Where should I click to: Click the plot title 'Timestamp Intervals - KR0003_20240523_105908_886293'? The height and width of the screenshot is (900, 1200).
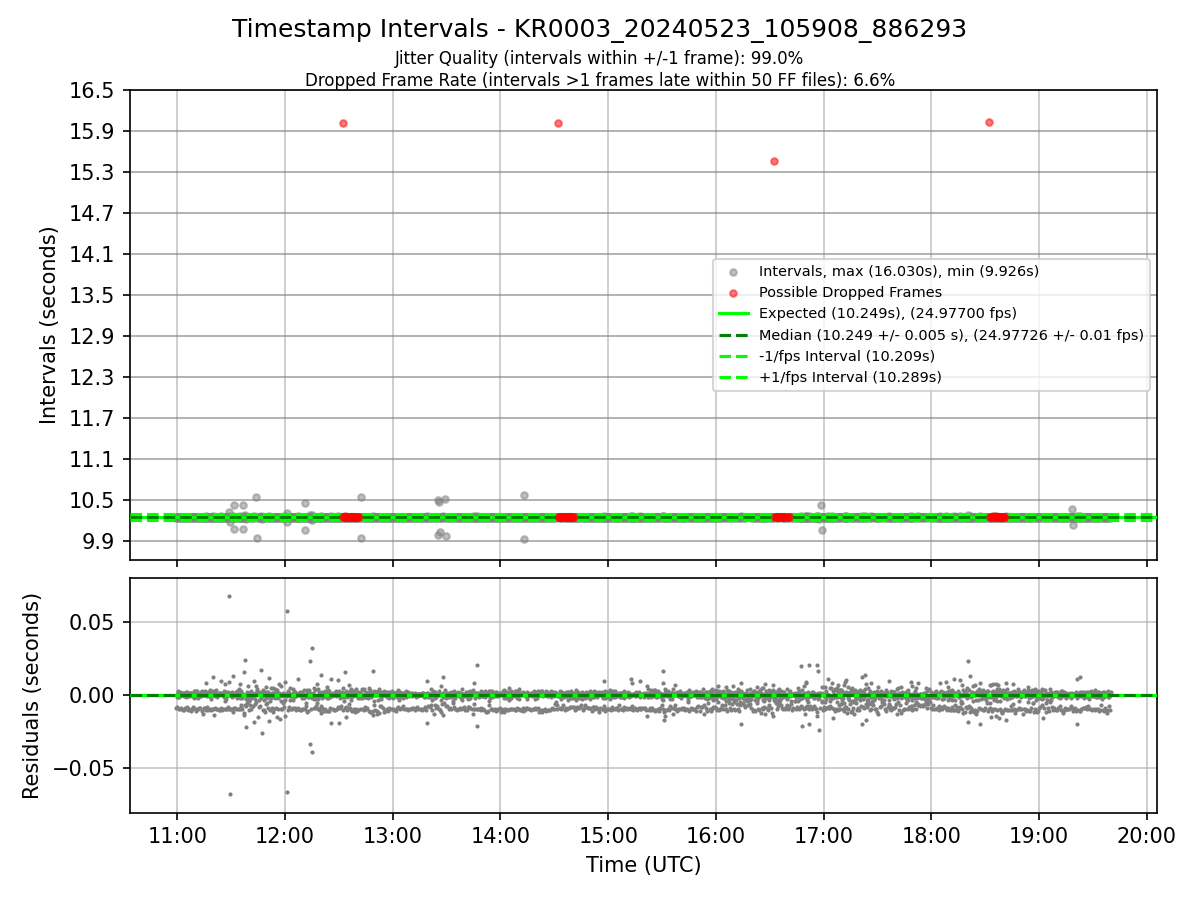[x=599, y=29]
